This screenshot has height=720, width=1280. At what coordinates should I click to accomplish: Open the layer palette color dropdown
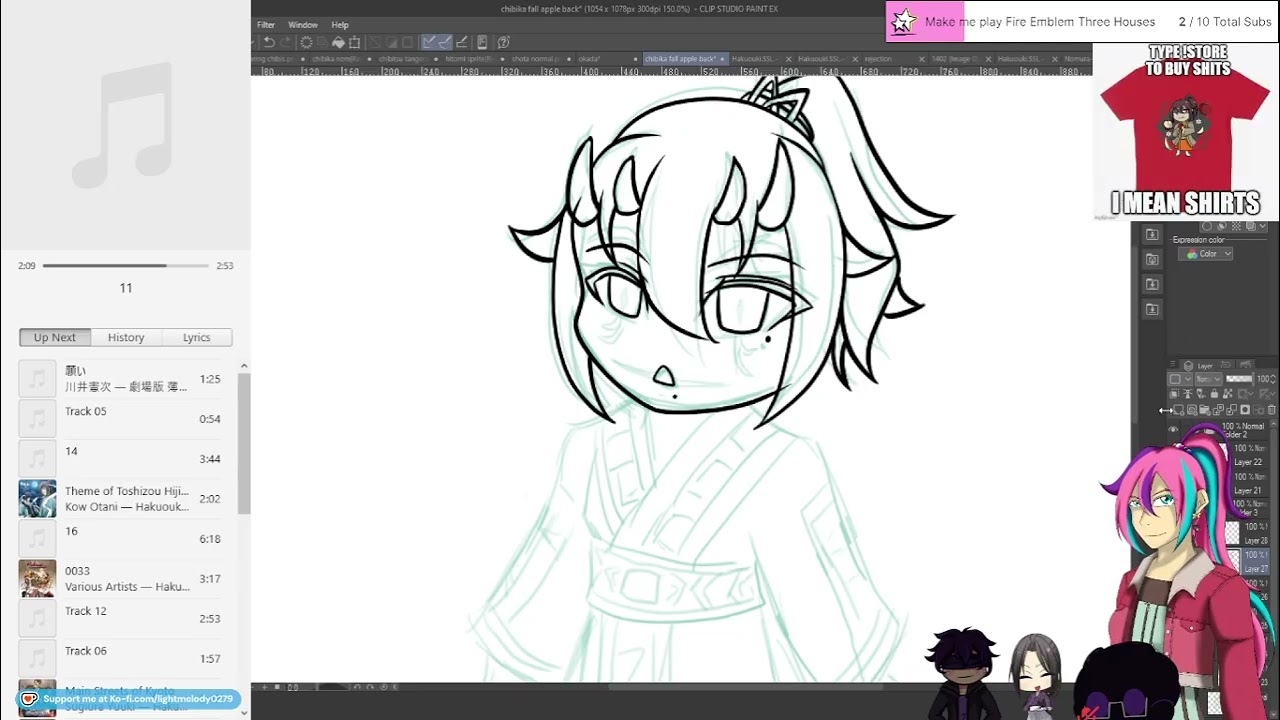(1180, 379)
